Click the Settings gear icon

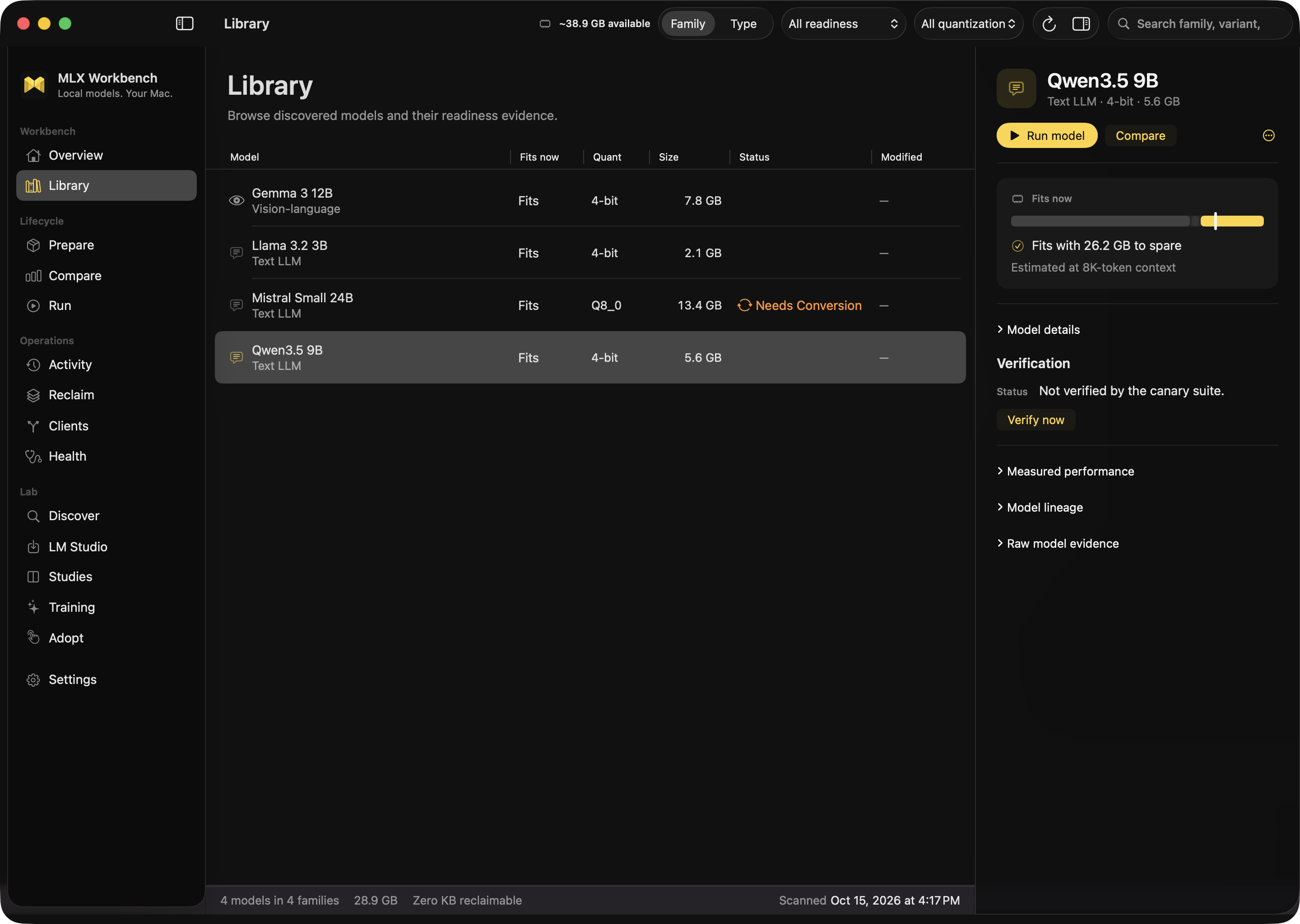click(33, 680)
